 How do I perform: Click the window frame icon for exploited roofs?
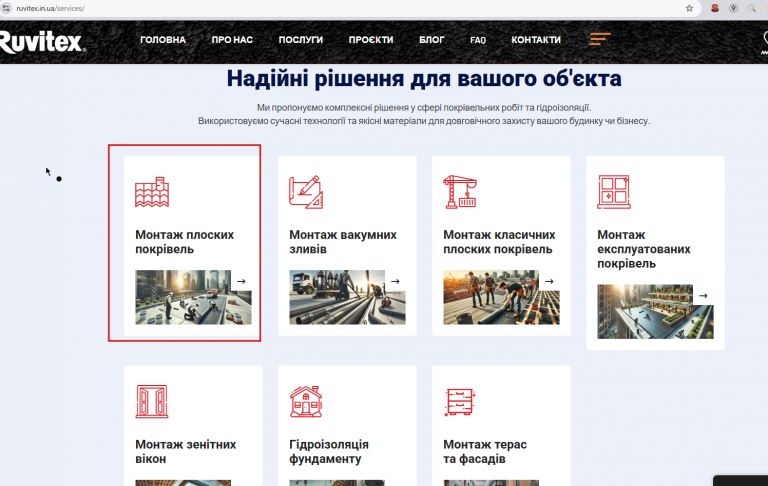[x=614, y=192]
